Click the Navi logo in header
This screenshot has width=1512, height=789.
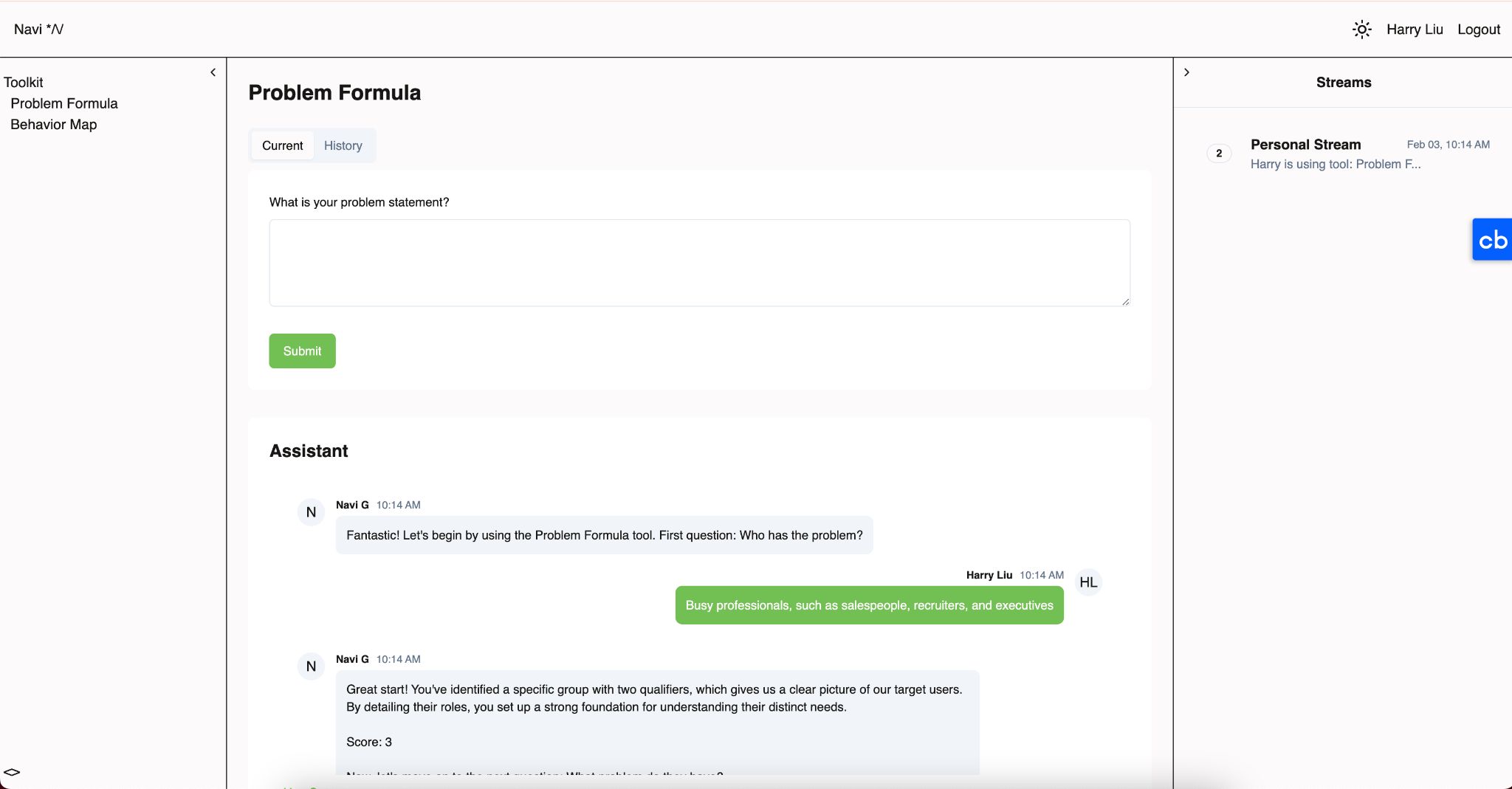tap(38, 30)
